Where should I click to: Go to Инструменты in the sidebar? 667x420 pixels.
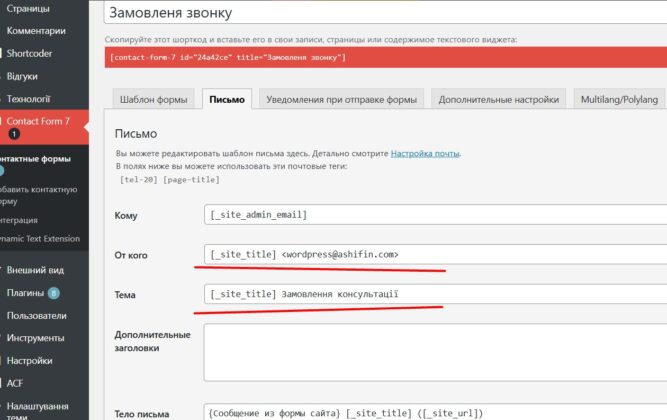click(36, 338)
